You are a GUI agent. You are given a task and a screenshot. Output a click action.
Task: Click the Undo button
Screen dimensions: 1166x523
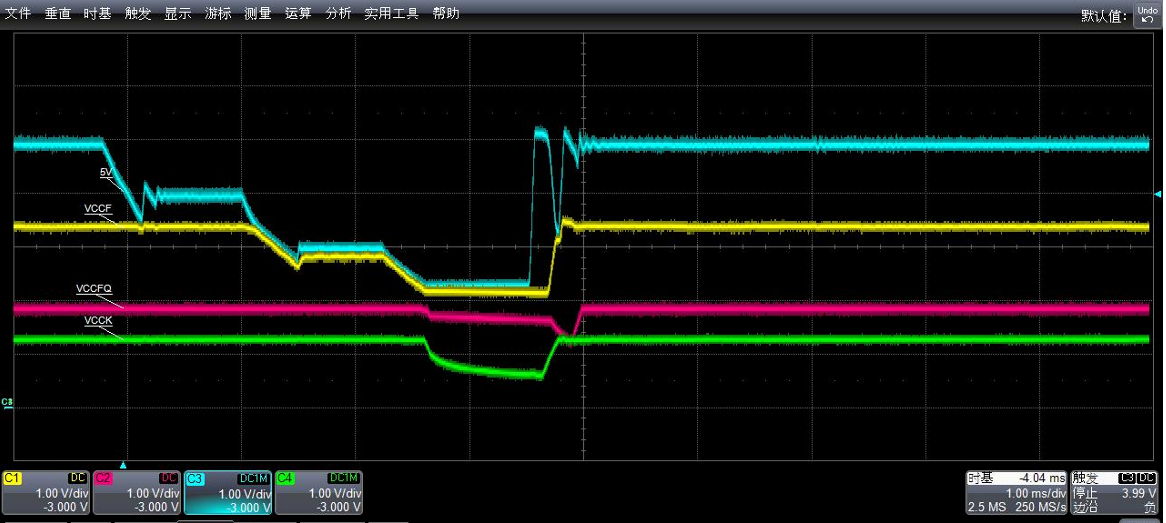pos(1147,14)
